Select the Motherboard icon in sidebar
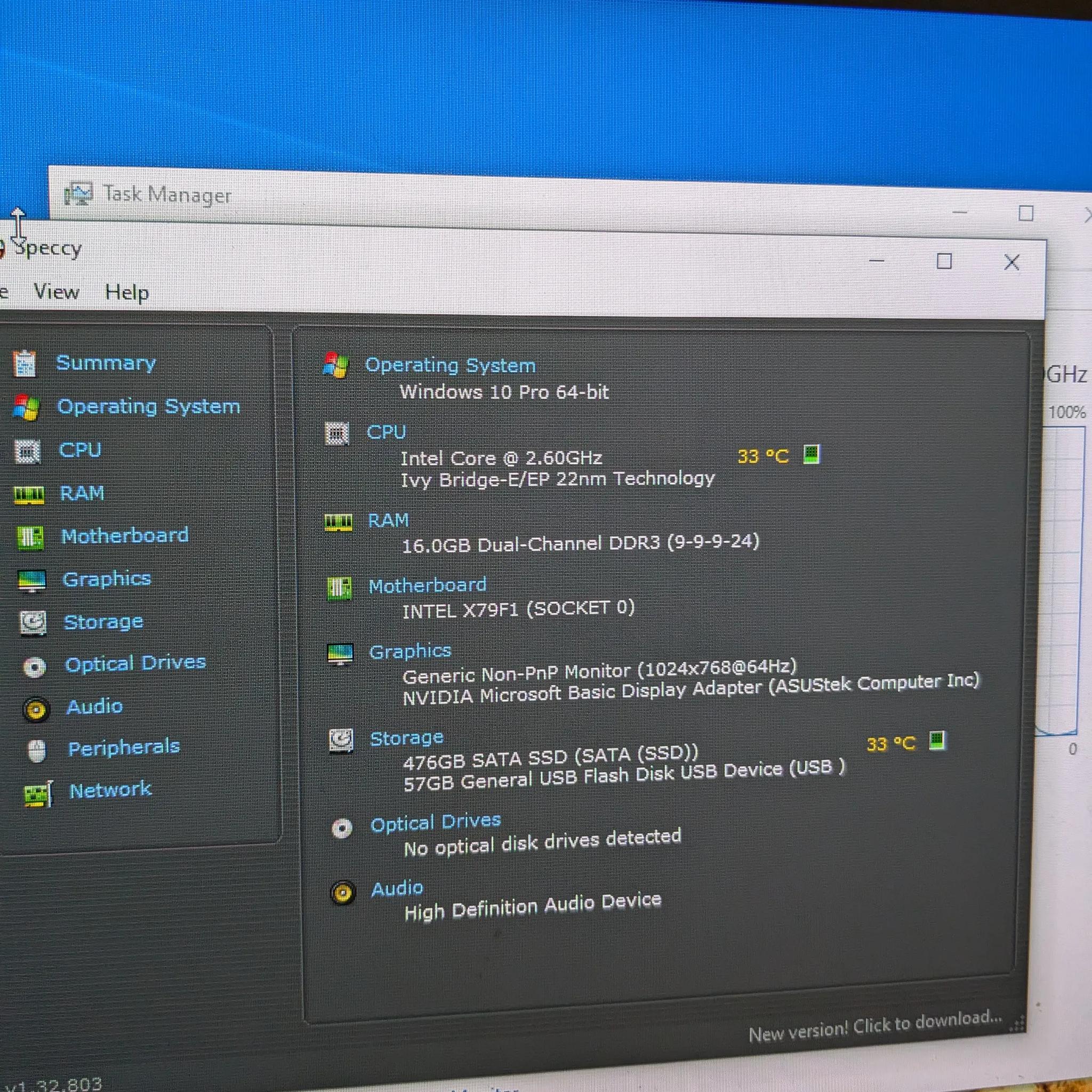The width and height of the screenshot is (1092, 1092). coord(30,537)
